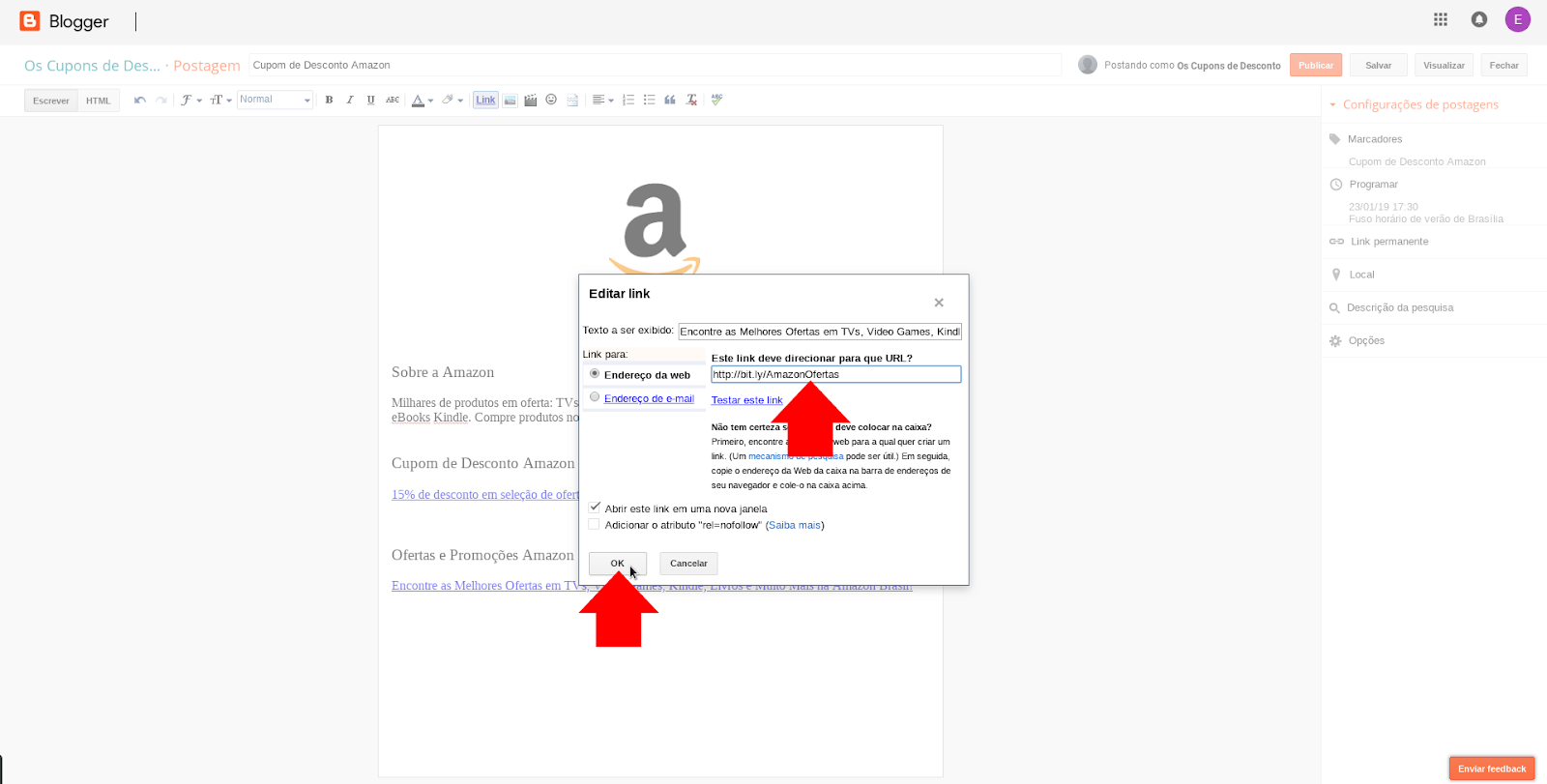
Task: Click the undo arrow icon
Action: [x=140, y=100]
